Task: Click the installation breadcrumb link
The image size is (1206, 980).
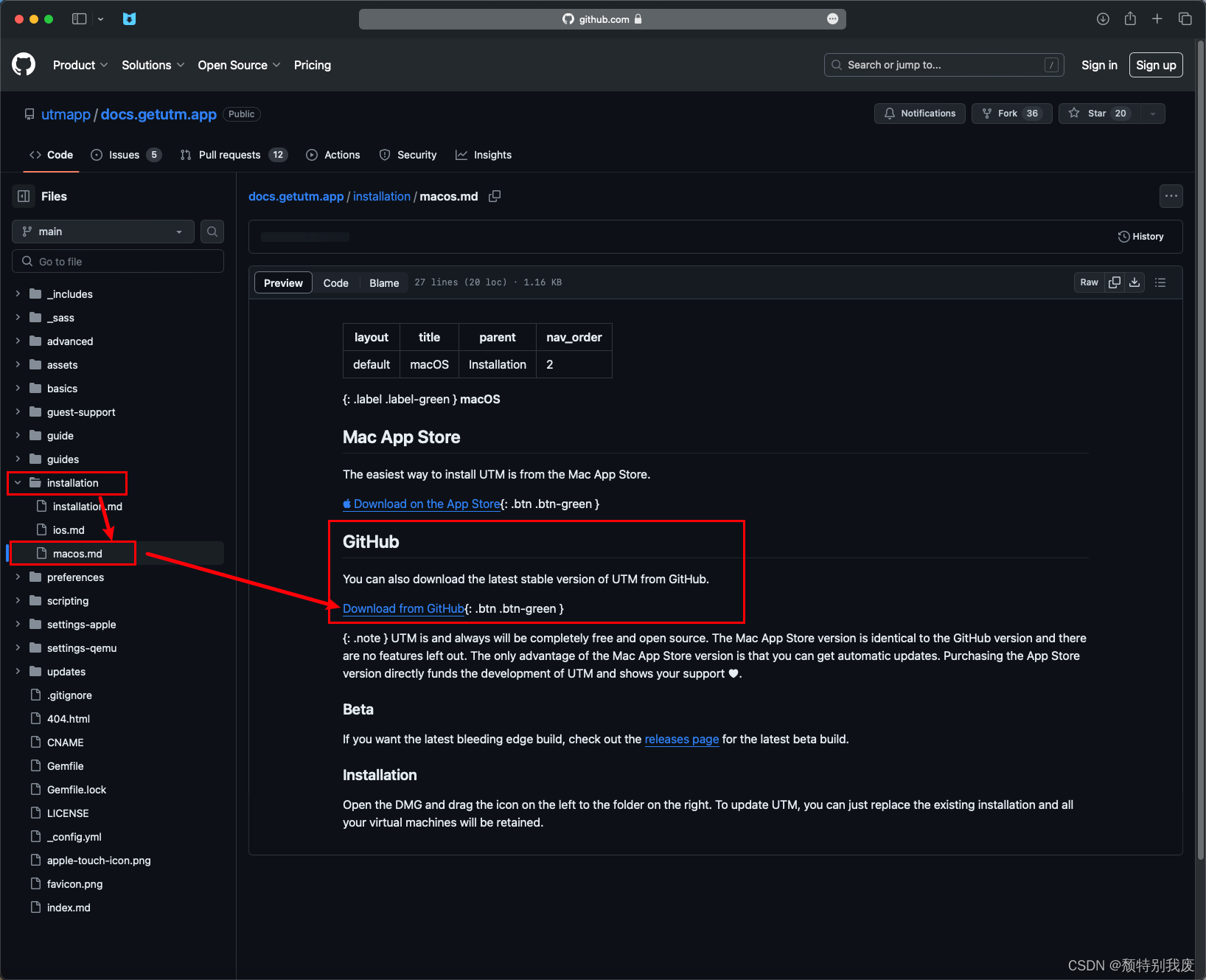Action: 382,196
